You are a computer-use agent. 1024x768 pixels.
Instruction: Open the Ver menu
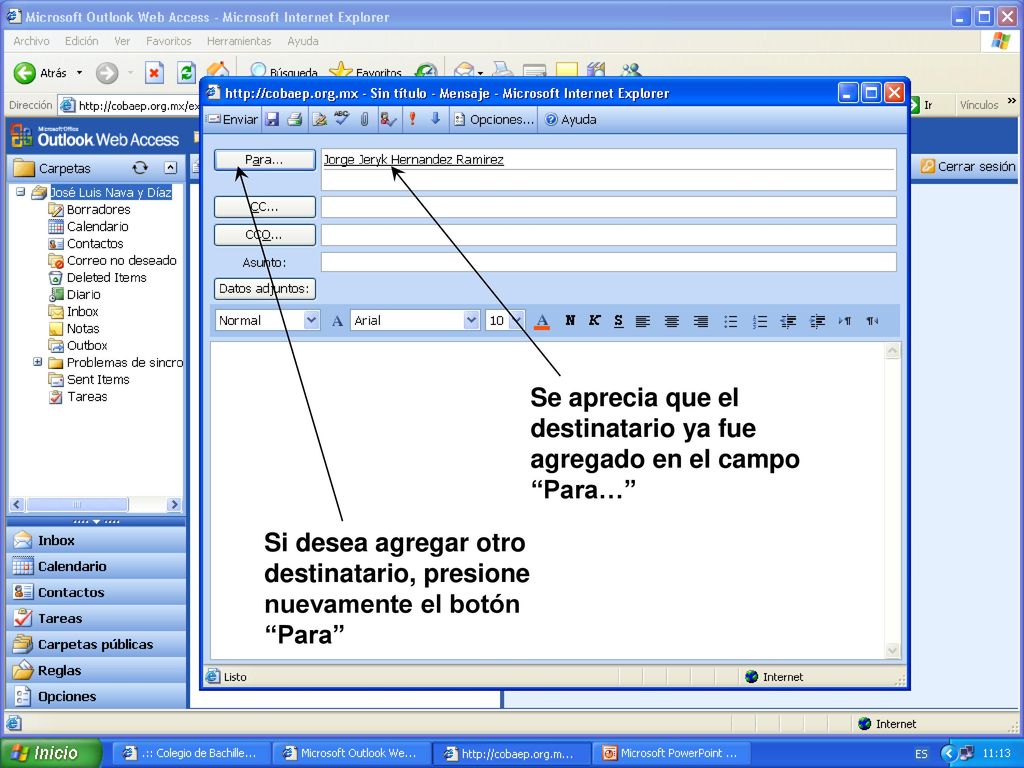coord(122,41)
